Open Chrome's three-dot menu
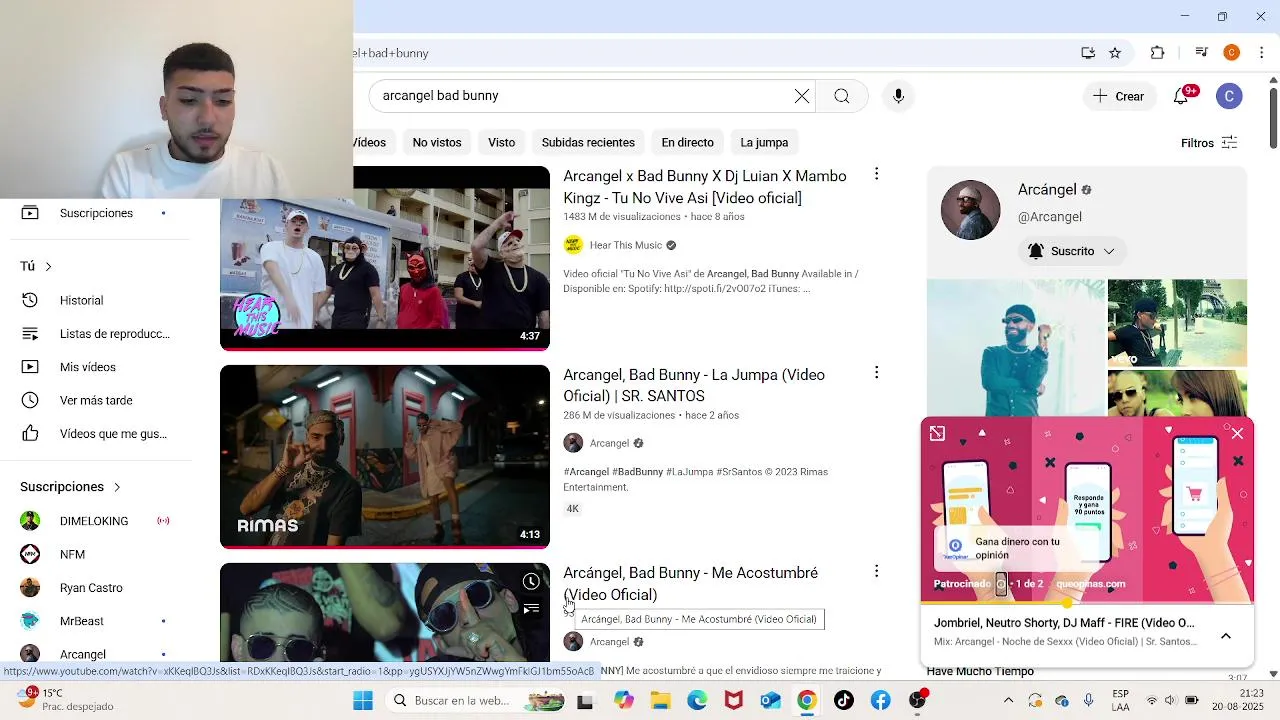This screenshot has width=1280, height=720. pyautogui.click(x=1262, y=53)
